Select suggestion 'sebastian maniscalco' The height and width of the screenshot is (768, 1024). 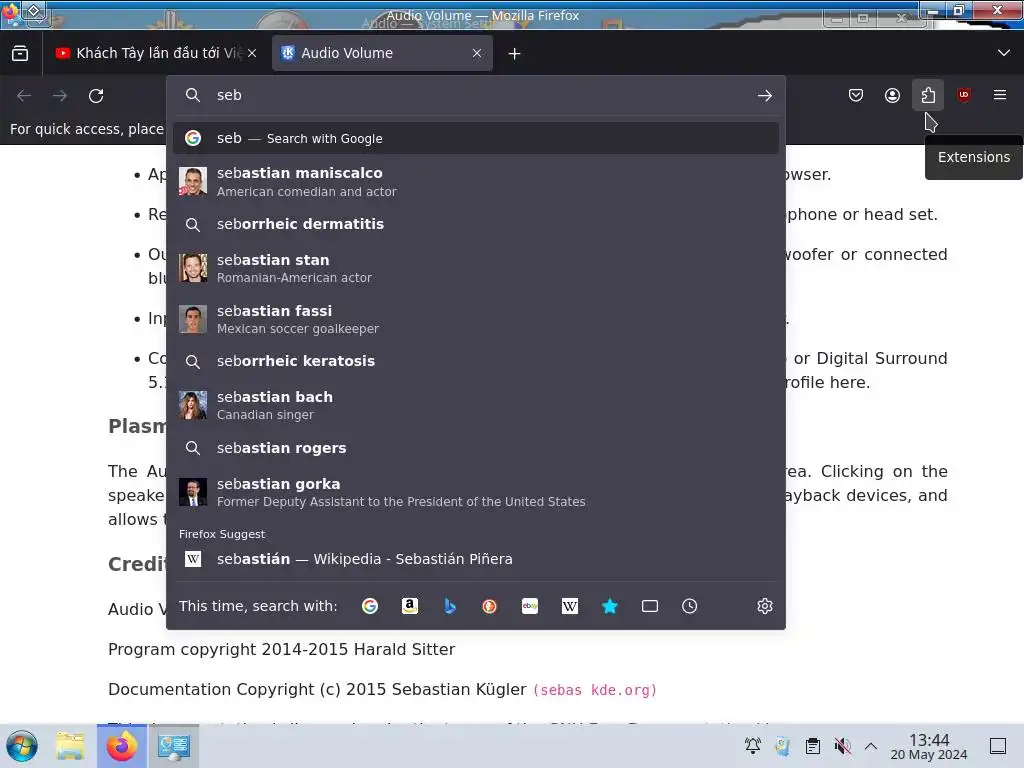click(x=476, y=182)
